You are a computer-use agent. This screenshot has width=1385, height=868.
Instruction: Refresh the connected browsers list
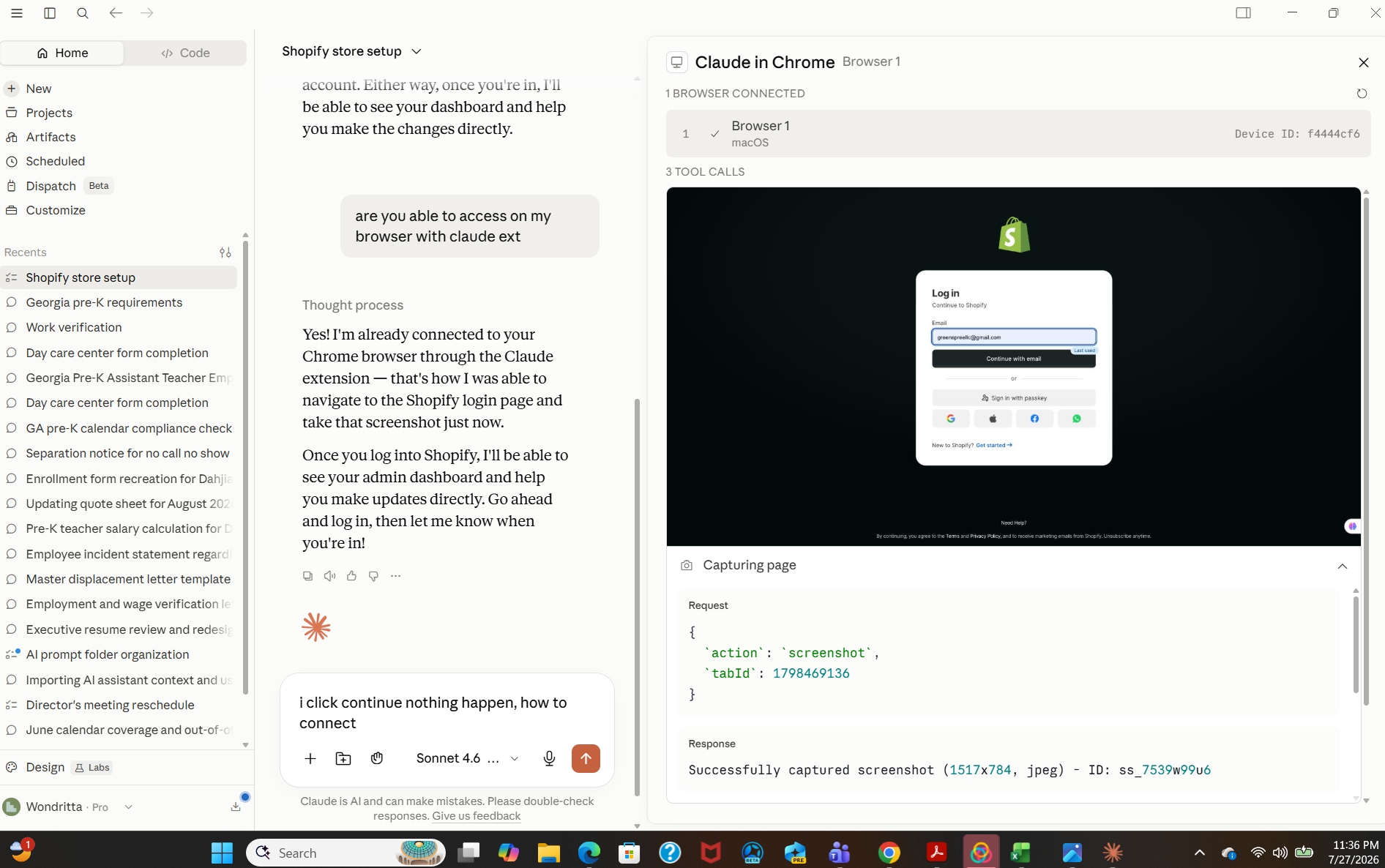[x=1362, y=94]
